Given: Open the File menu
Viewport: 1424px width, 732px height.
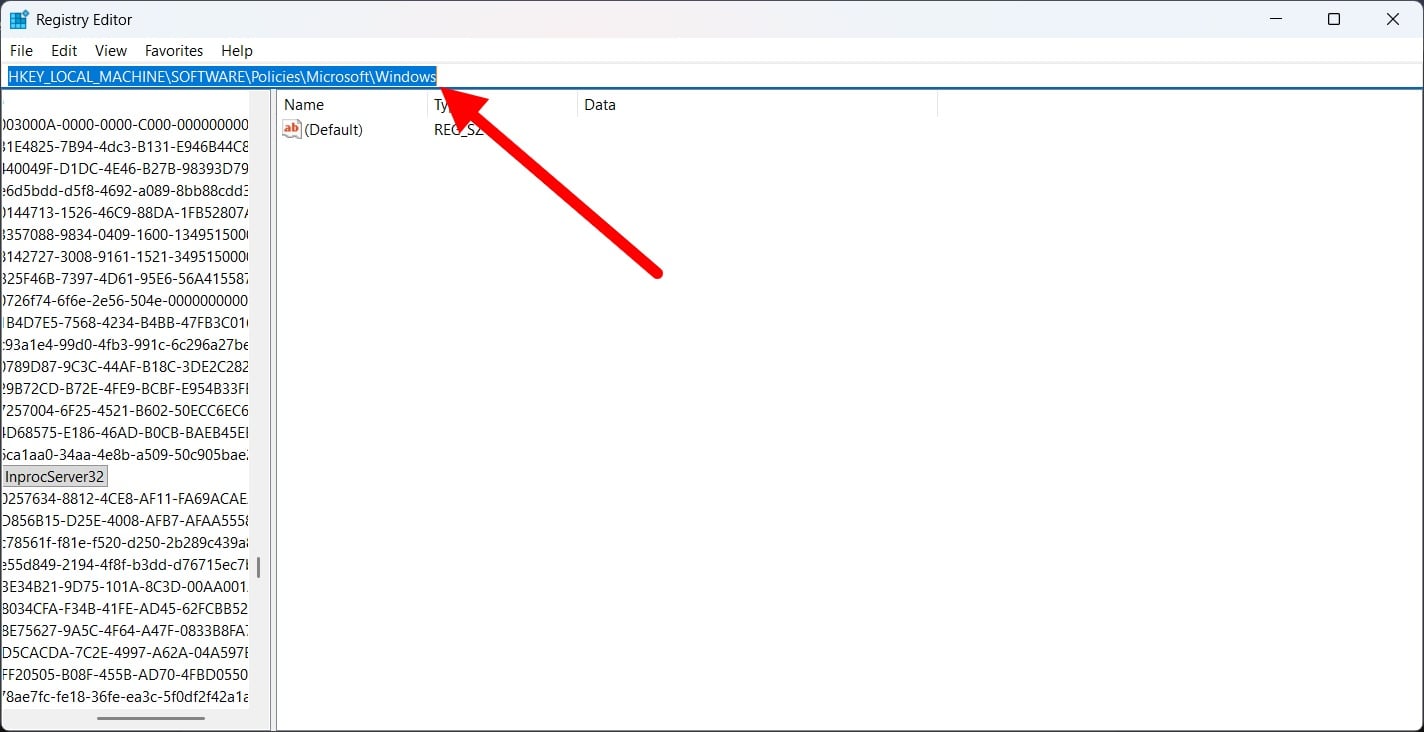Looking at the screenshot, I should pos(21,50).
